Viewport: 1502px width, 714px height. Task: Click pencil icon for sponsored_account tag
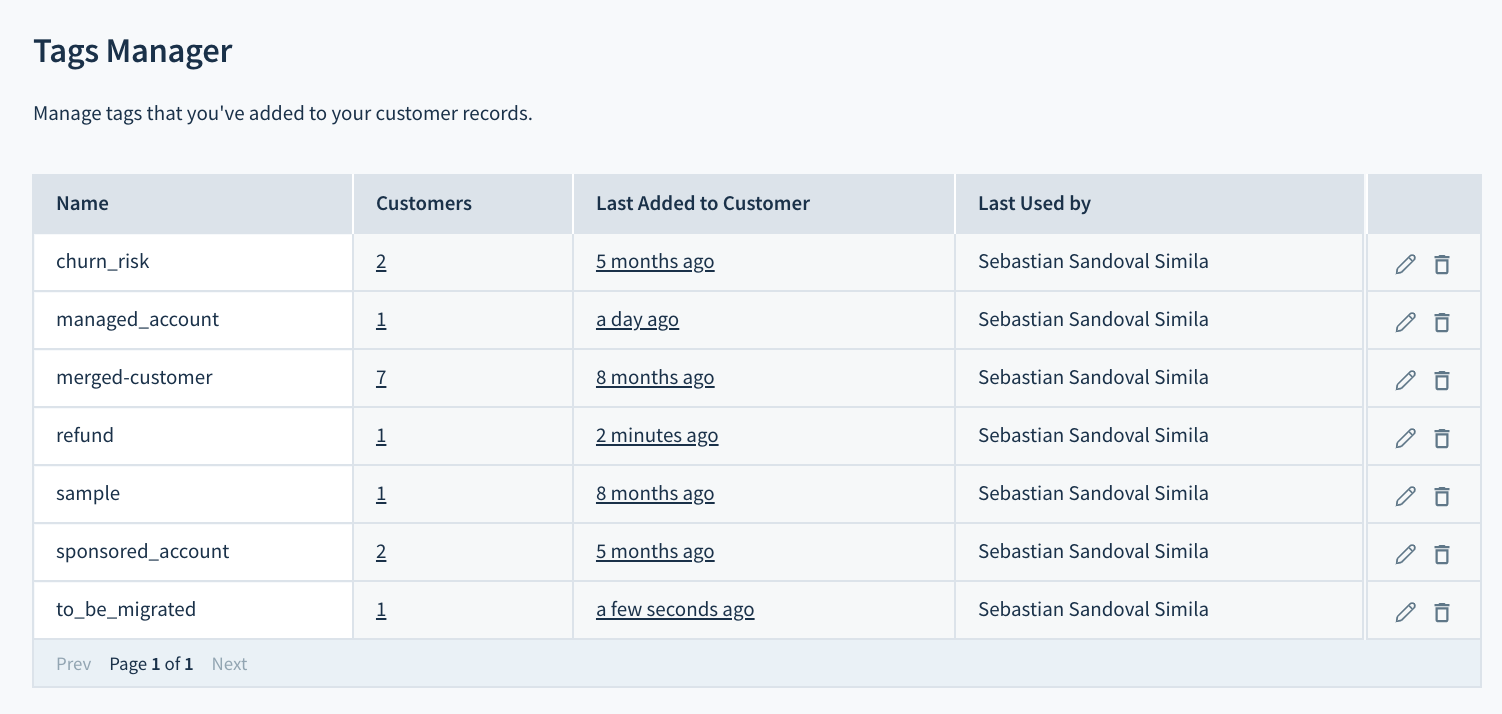click(1405, 554)
